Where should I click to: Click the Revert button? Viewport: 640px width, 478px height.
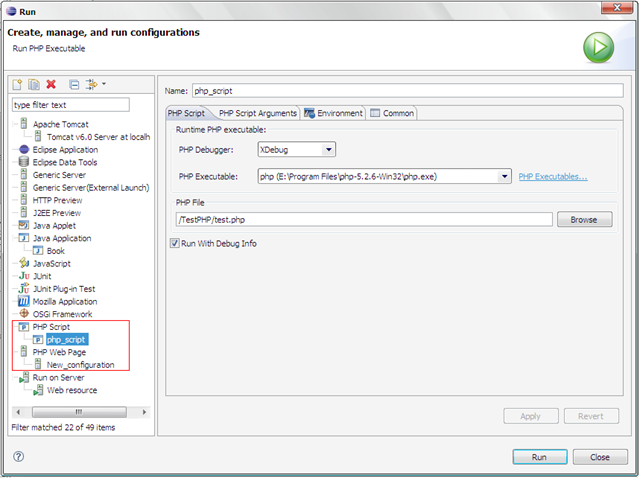pos(591,416)
